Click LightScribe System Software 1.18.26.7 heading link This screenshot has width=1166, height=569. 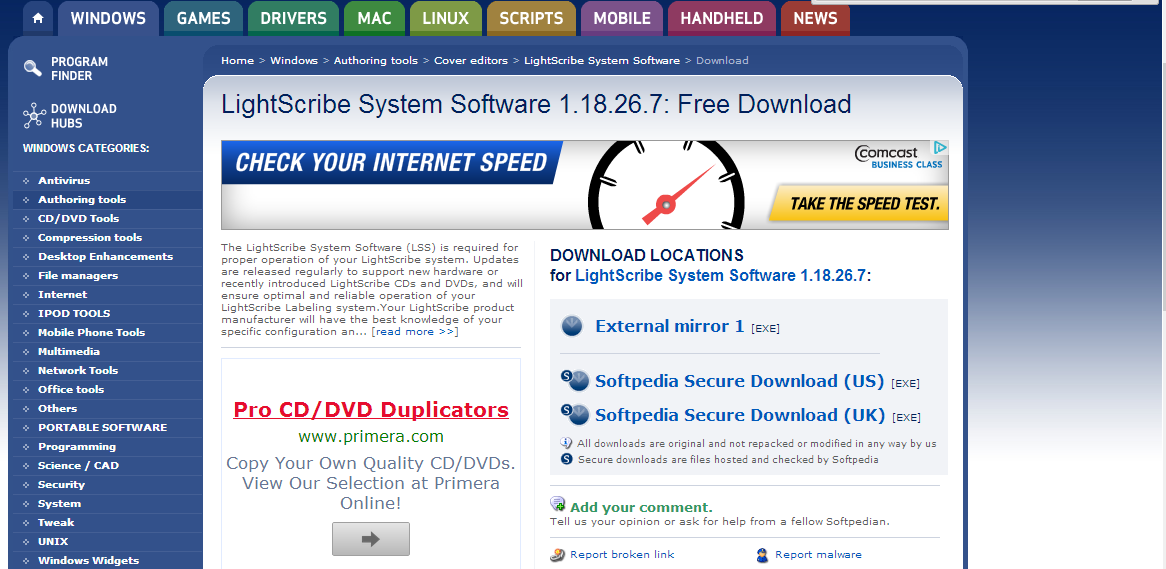721,275
